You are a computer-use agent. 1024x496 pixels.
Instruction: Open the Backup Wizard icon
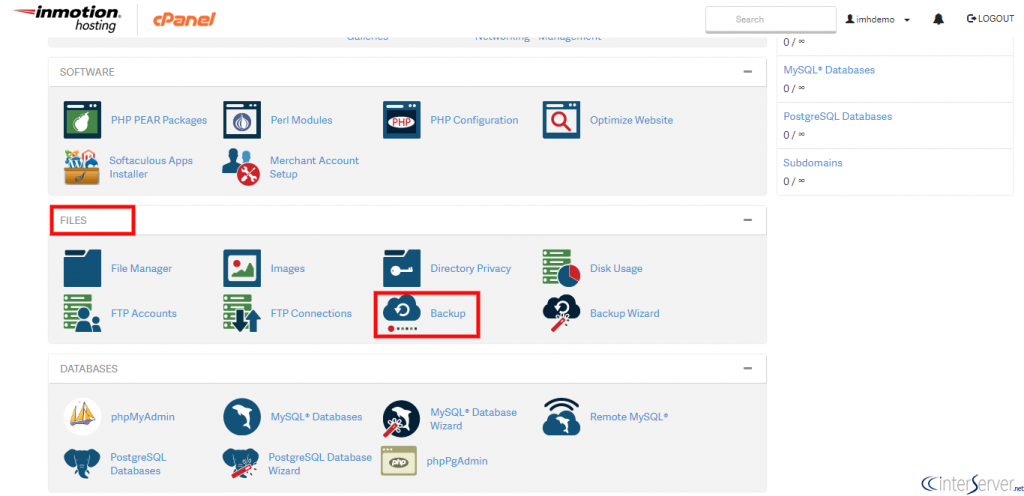pyautogui.click(x=561, y=313)
